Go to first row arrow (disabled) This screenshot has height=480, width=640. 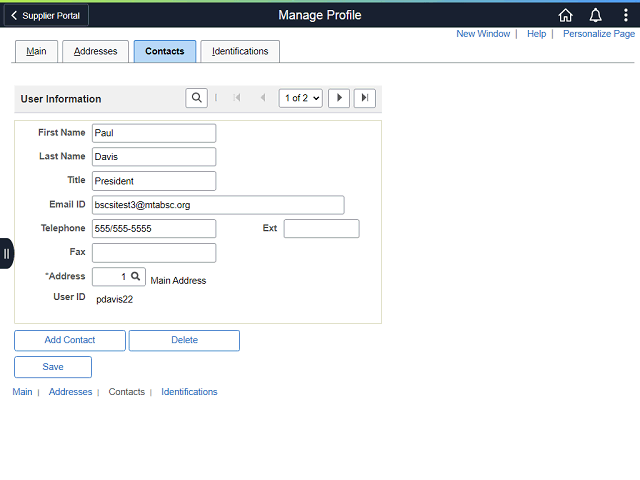(237, 98)
